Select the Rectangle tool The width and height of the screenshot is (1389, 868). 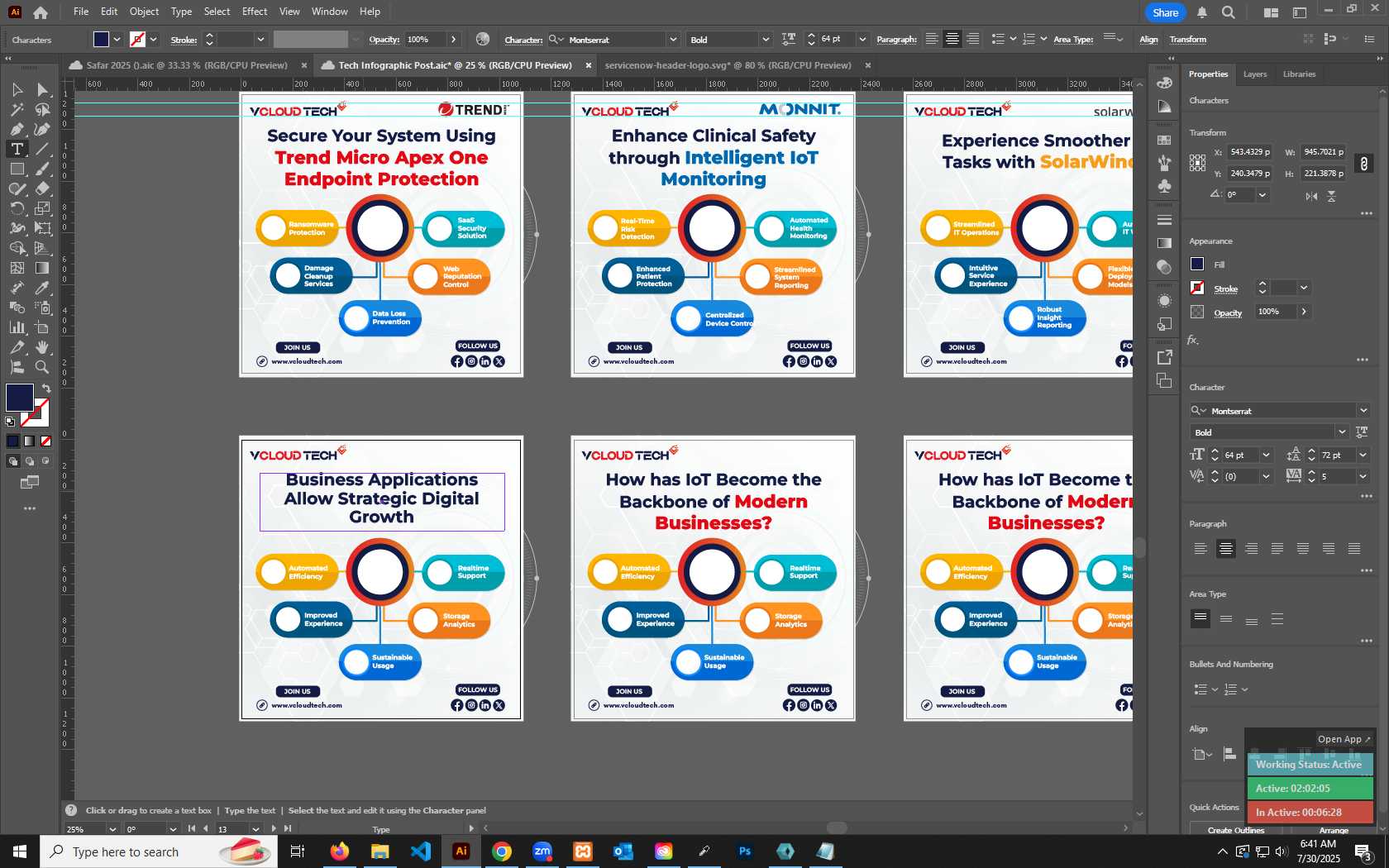pos(17,169)
